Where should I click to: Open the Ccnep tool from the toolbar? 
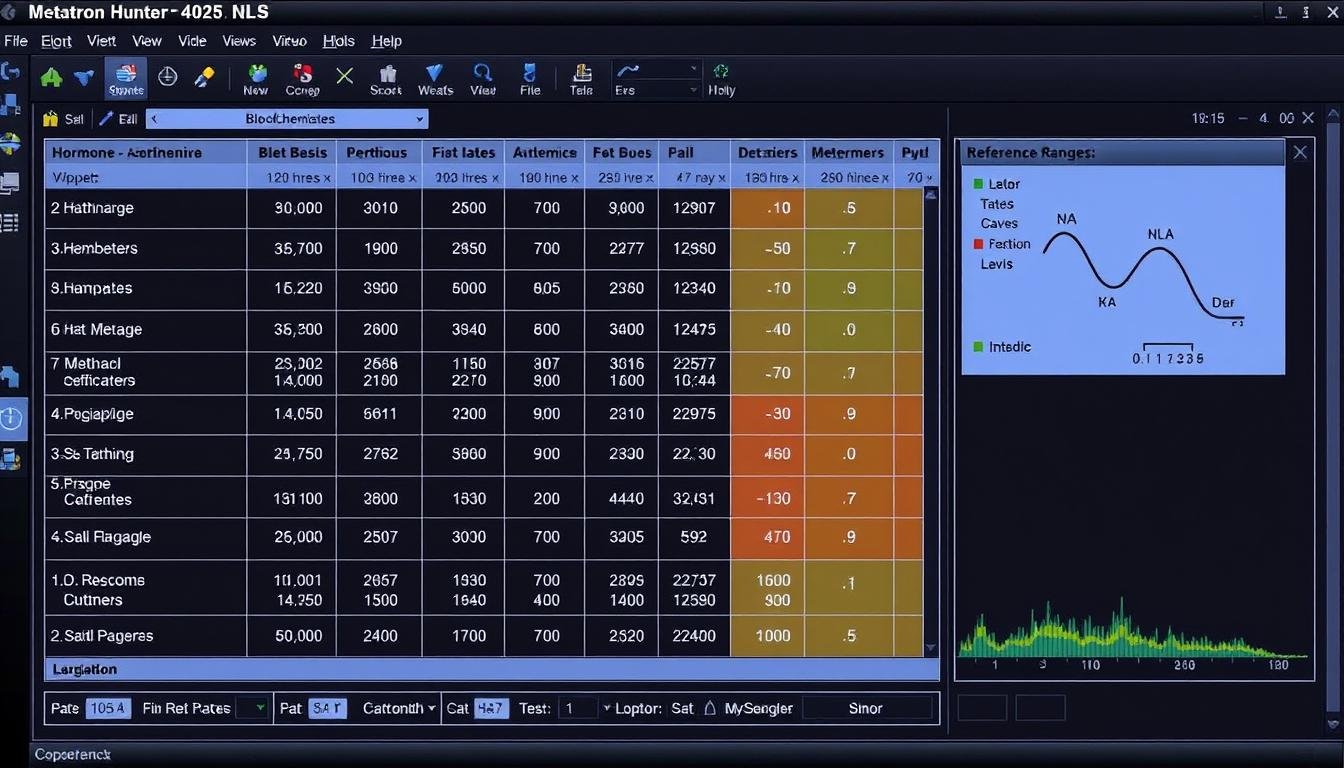coord(303,76)
